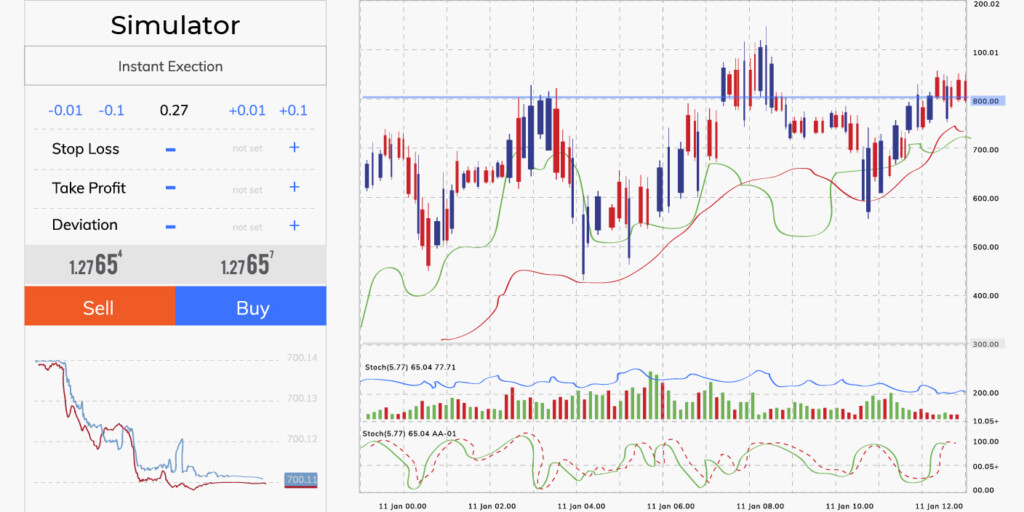Increase volume by 0.1
1024x512 pixels.
[x=293, y=110]
